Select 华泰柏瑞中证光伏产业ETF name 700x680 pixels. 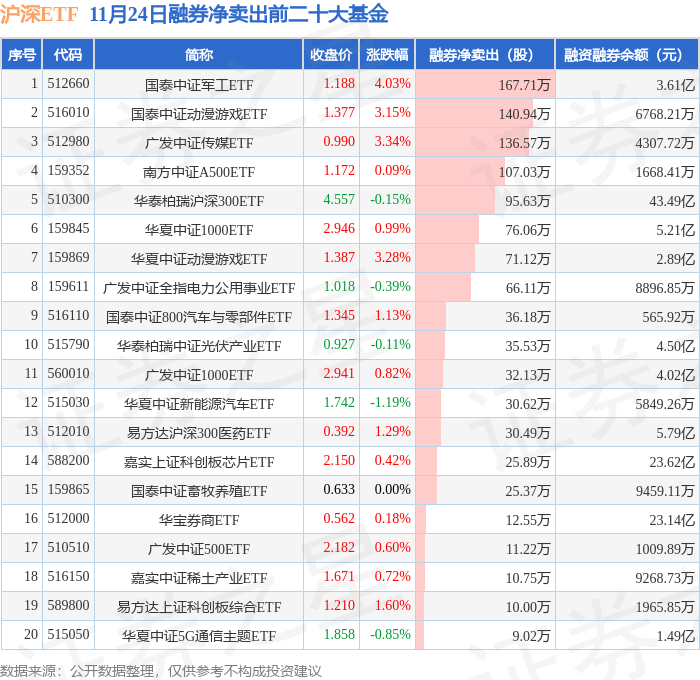coord(199,346)
